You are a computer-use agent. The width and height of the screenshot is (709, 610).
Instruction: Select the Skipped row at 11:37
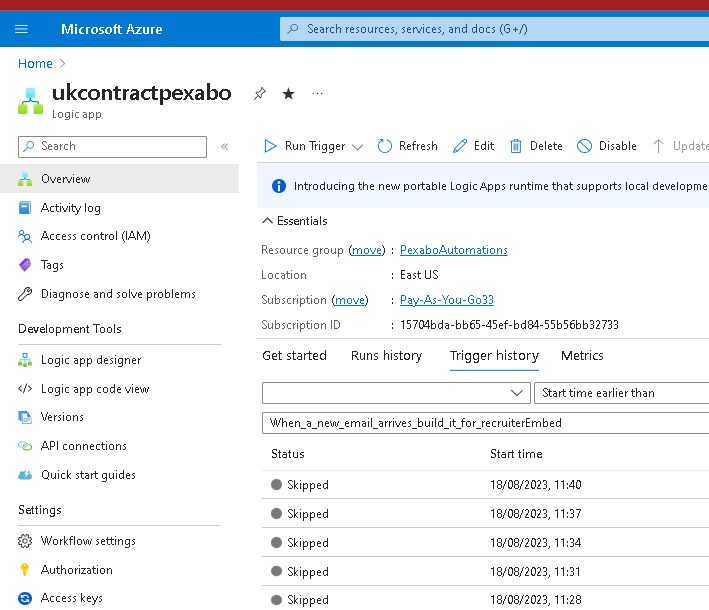tap(486, 514)
